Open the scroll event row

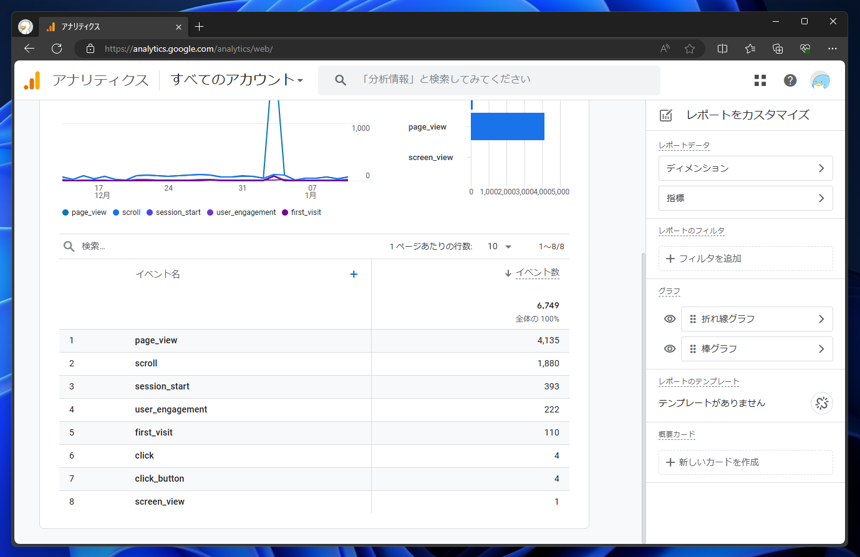[x=314, y=363]
